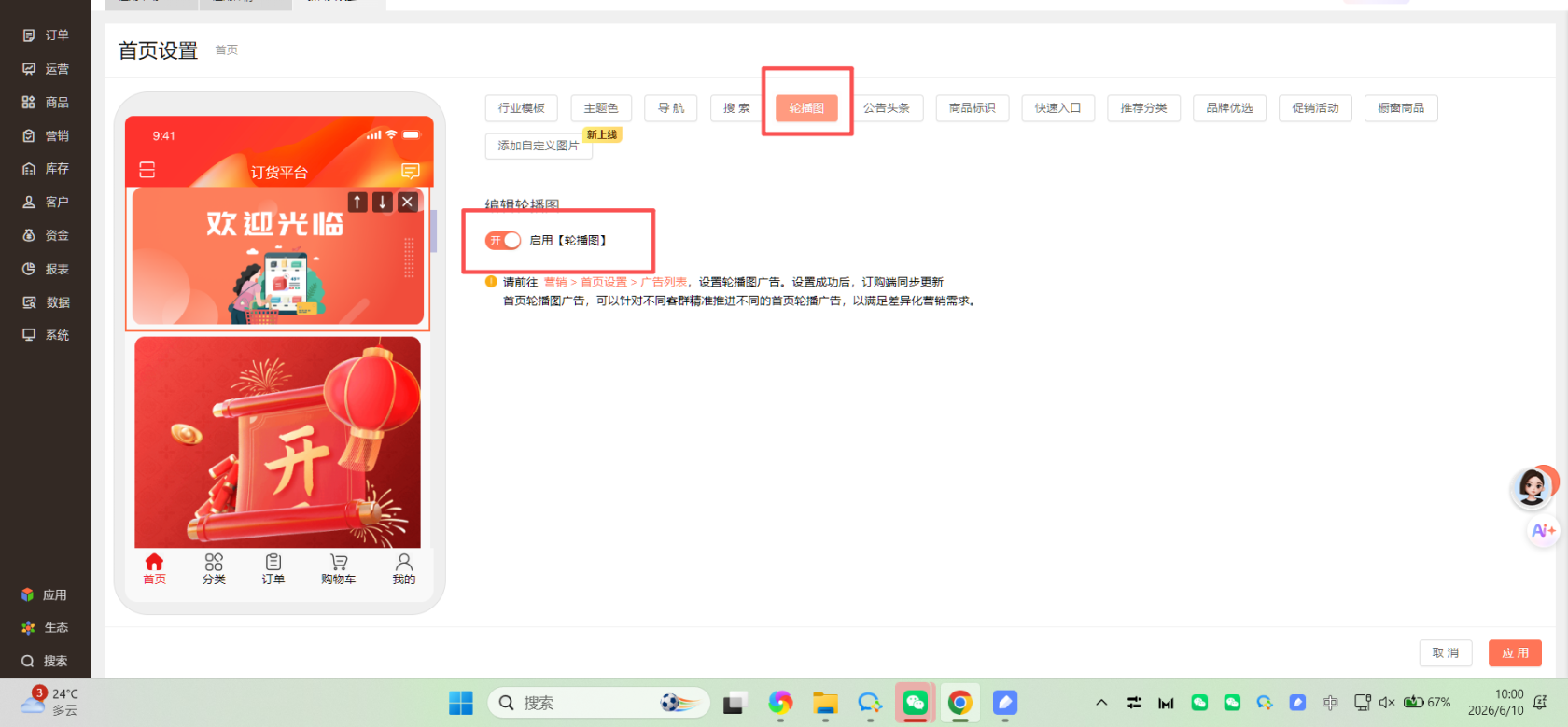Open the weather widget showing 24°C

click(49, 702)
